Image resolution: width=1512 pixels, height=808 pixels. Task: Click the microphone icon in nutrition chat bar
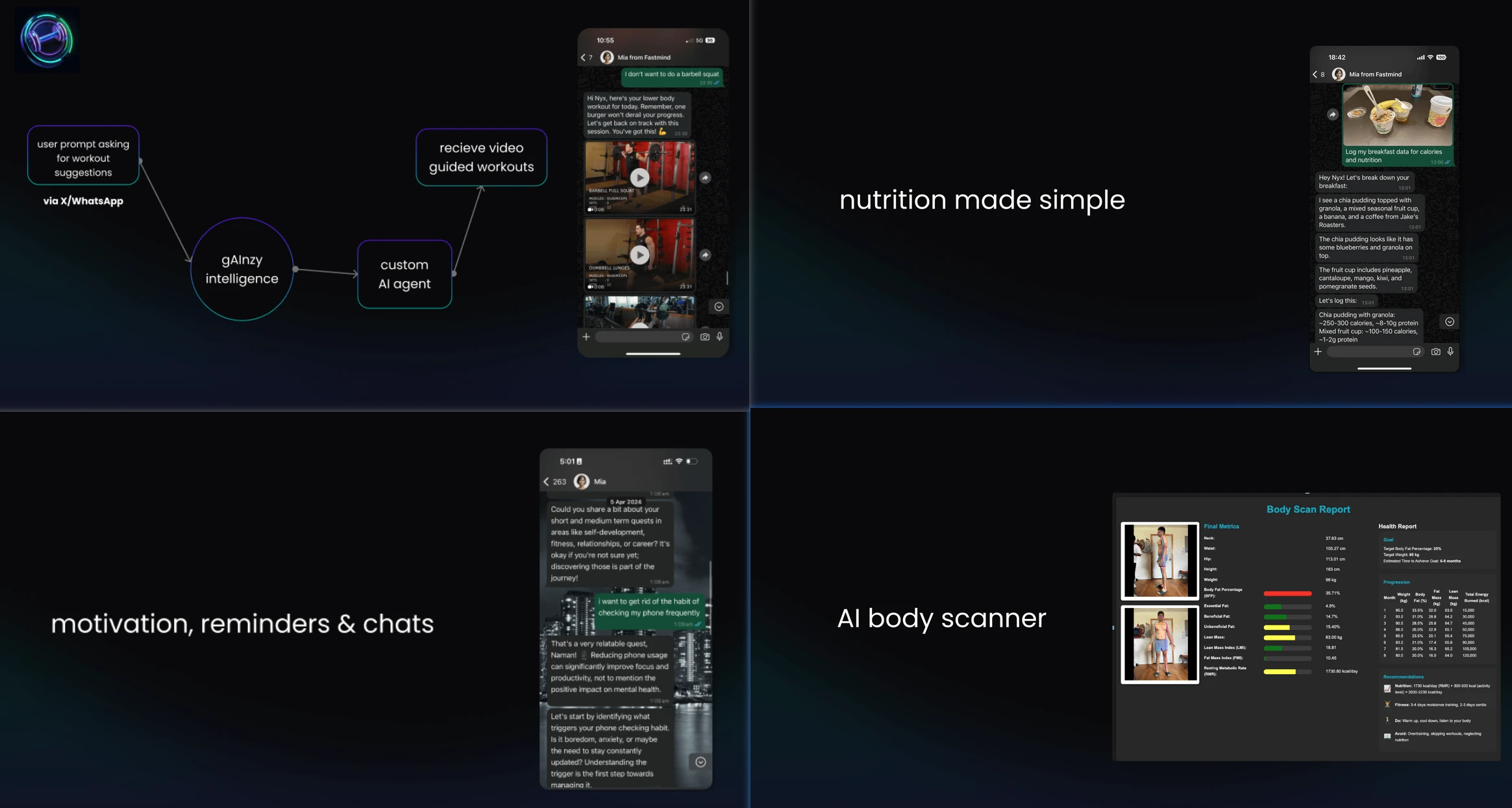1452,352
